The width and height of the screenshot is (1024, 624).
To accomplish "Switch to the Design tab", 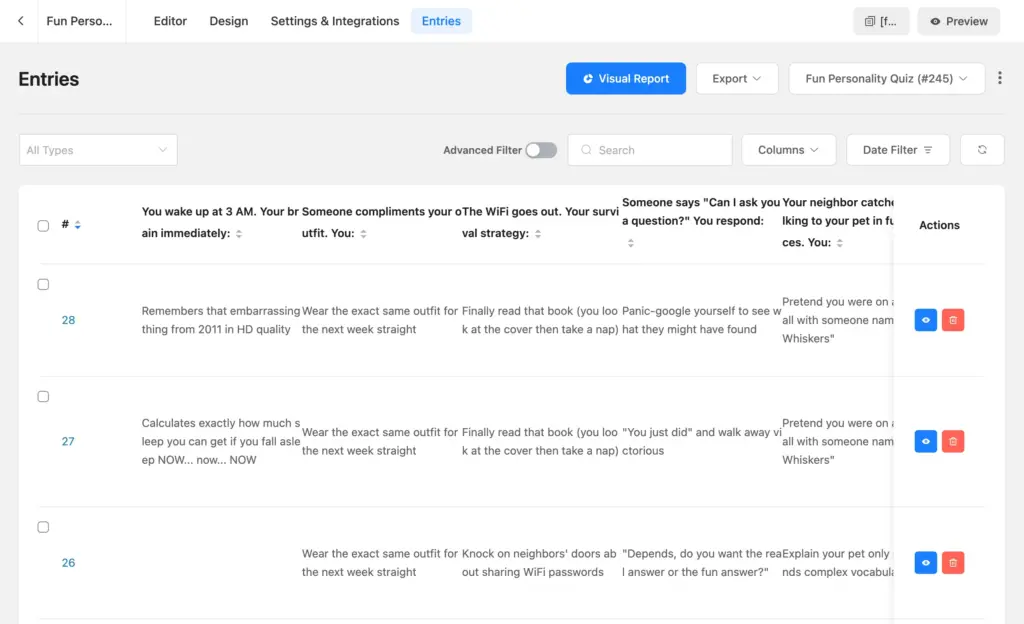I will point(228,20).
